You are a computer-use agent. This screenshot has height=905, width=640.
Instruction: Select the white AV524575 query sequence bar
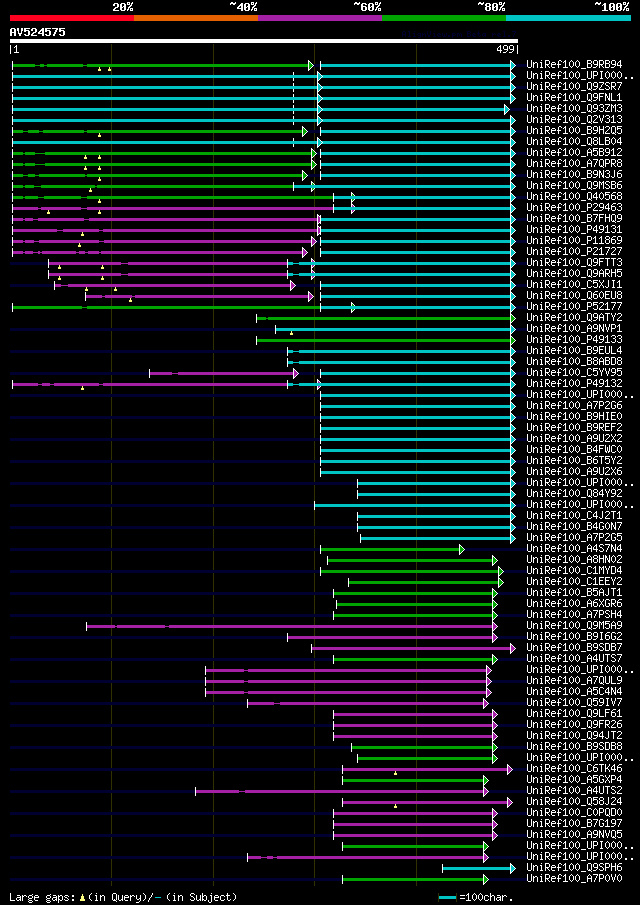tap(264, 41)
